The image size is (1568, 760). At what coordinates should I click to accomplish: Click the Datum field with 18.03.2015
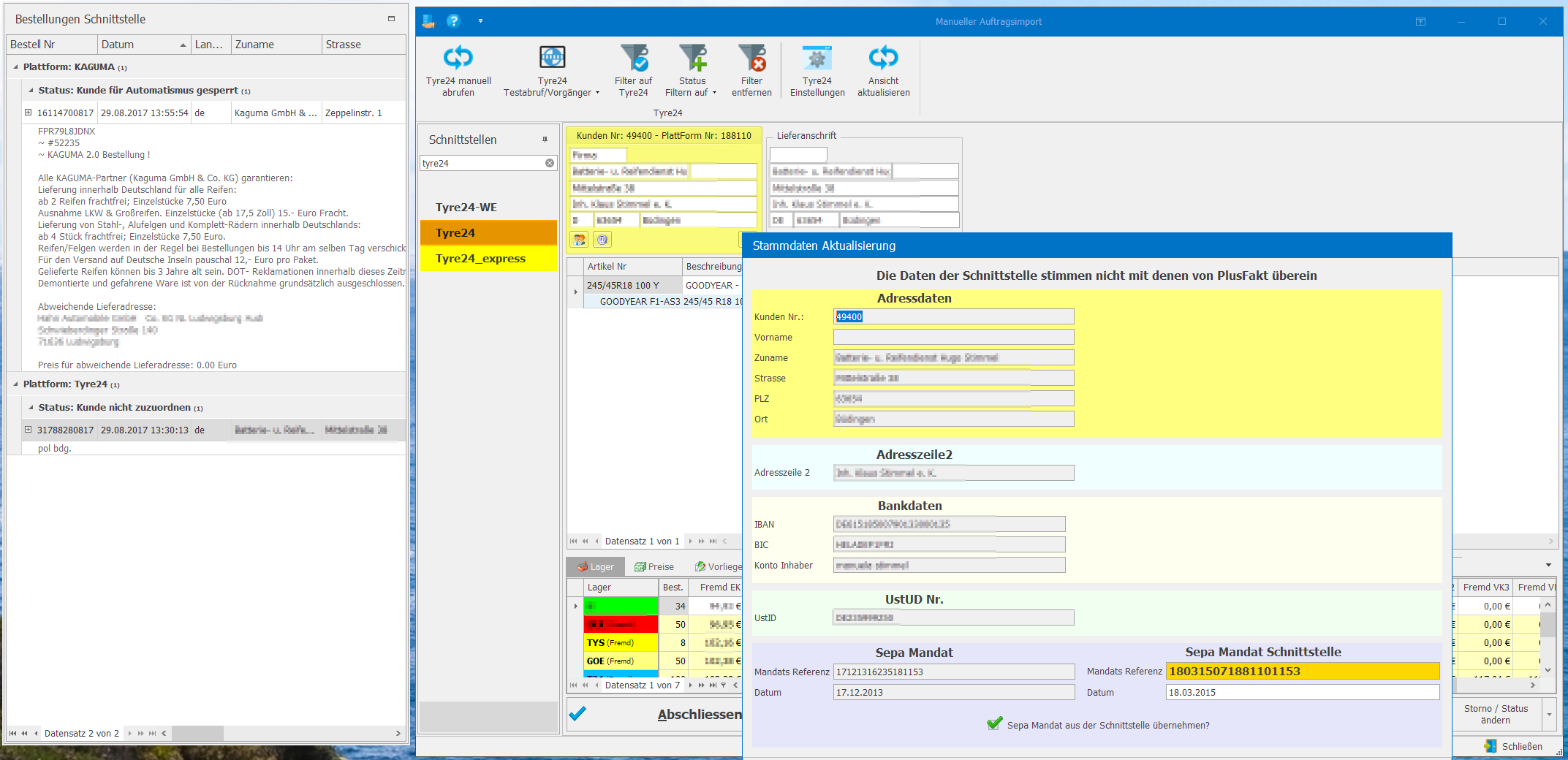pos(1302,692)
